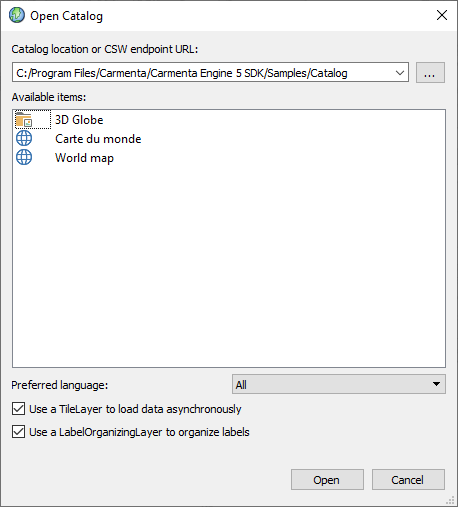The width and height of the screenshot is (458, 507).
Task: Expand the catalog location dropdown arrow
Action: pyautogui.click(x=400, y=72)
